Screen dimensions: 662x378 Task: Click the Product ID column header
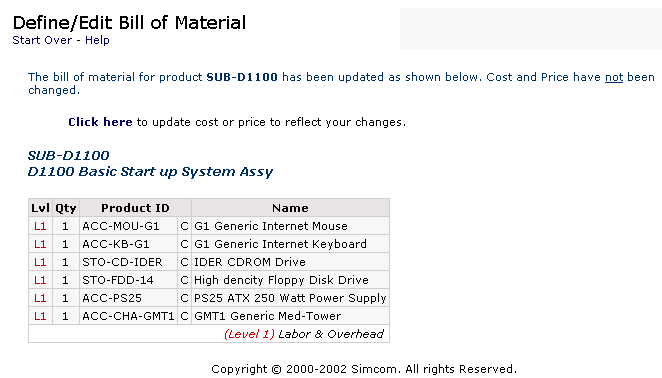(135, 208)
